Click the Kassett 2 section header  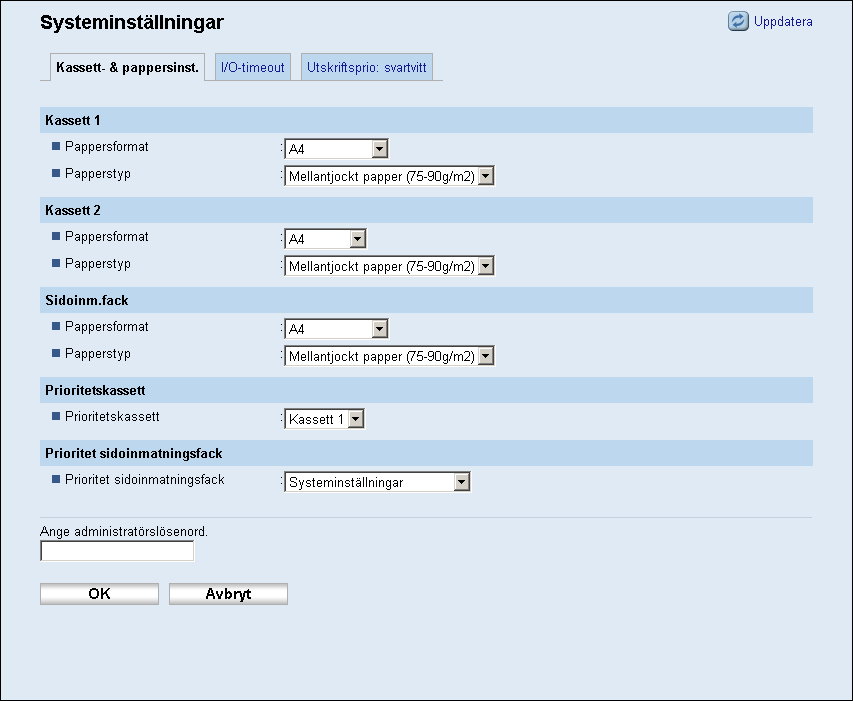pyautogui.click(x=426, y=210)
